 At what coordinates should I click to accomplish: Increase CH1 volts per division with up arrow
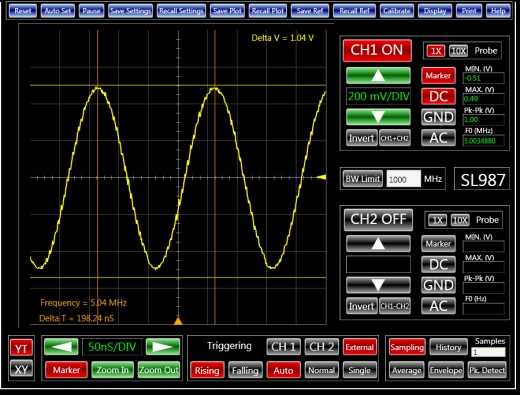pyautogui.click(x=378, y=76)
